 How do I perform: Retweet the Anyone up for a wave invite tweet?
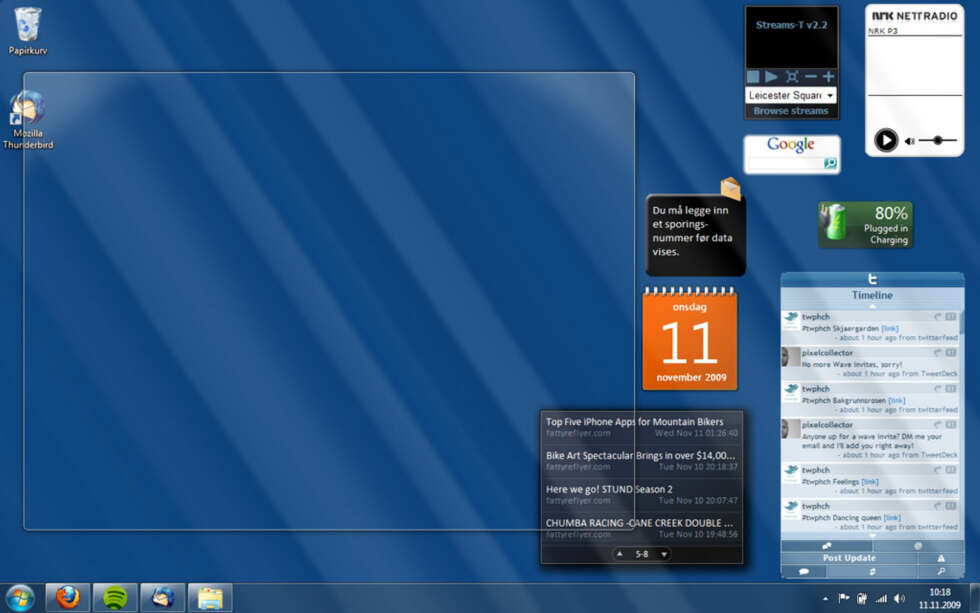pyautogui.click(x=951, y=424)
